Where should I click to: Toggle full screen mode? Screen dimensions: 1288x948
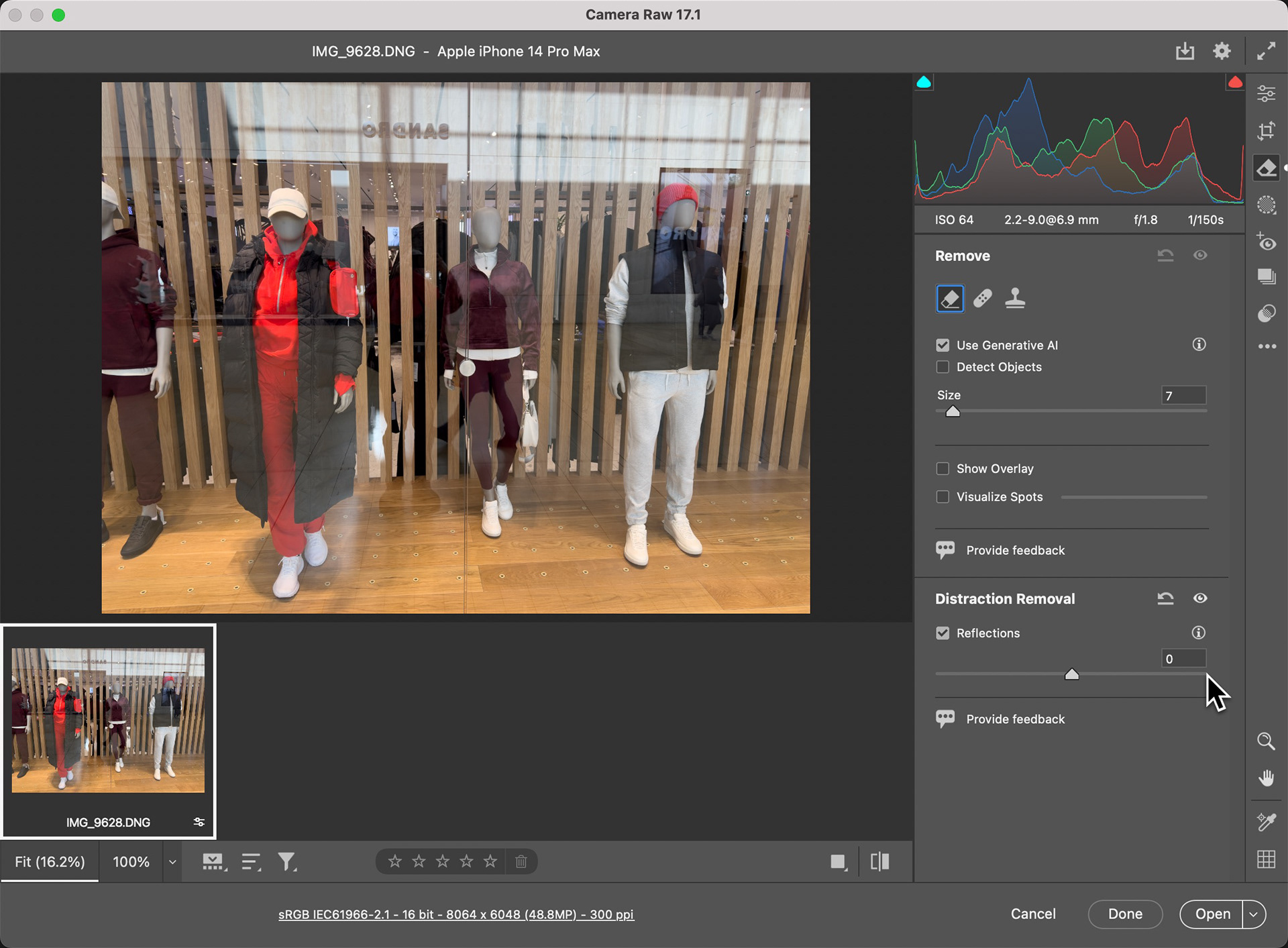coord(1266,51)
